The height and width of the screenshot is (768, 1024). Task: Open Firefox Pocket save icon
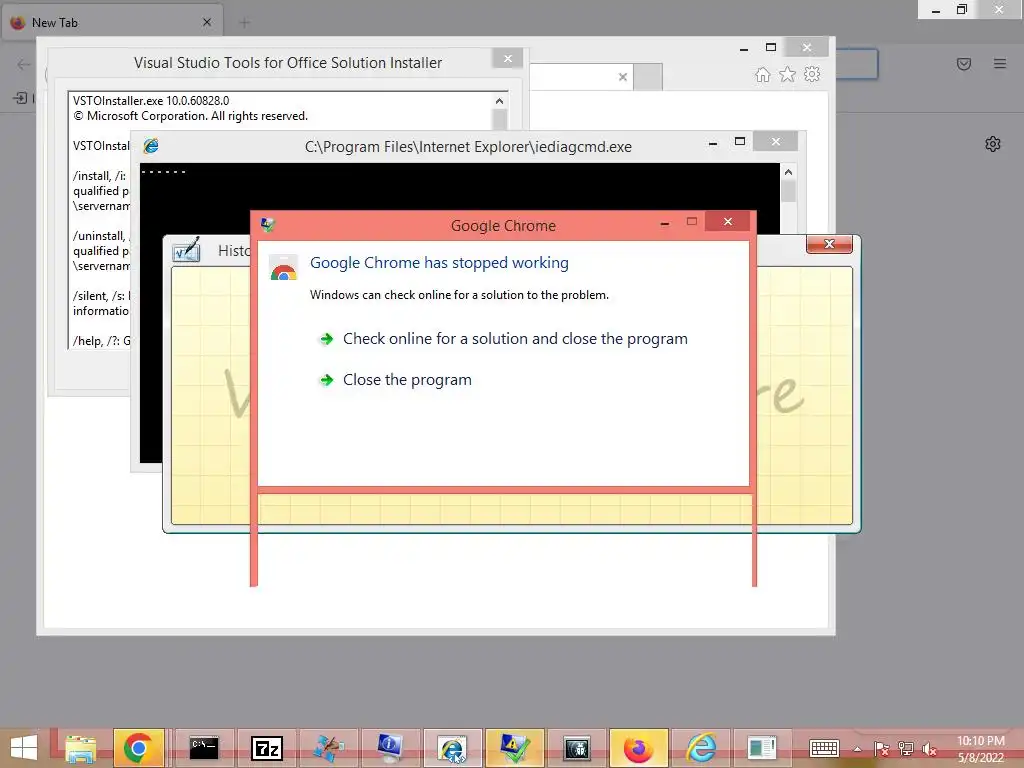(964, 63)
